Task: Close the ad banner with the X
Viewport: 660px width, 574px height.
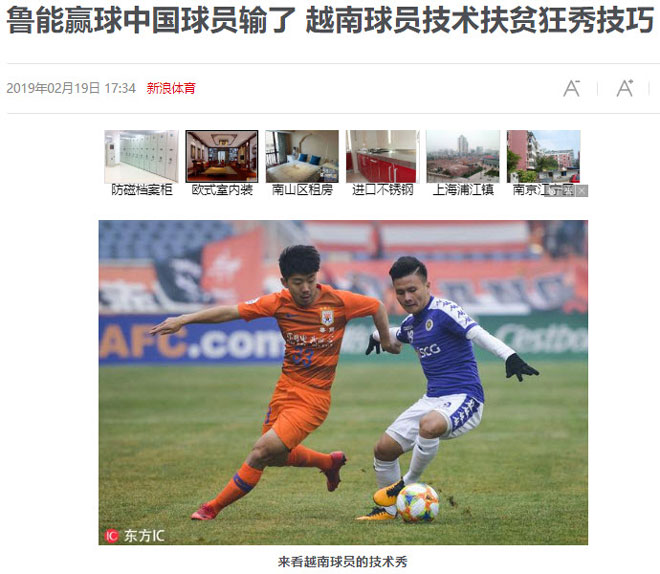Action: 582,191
